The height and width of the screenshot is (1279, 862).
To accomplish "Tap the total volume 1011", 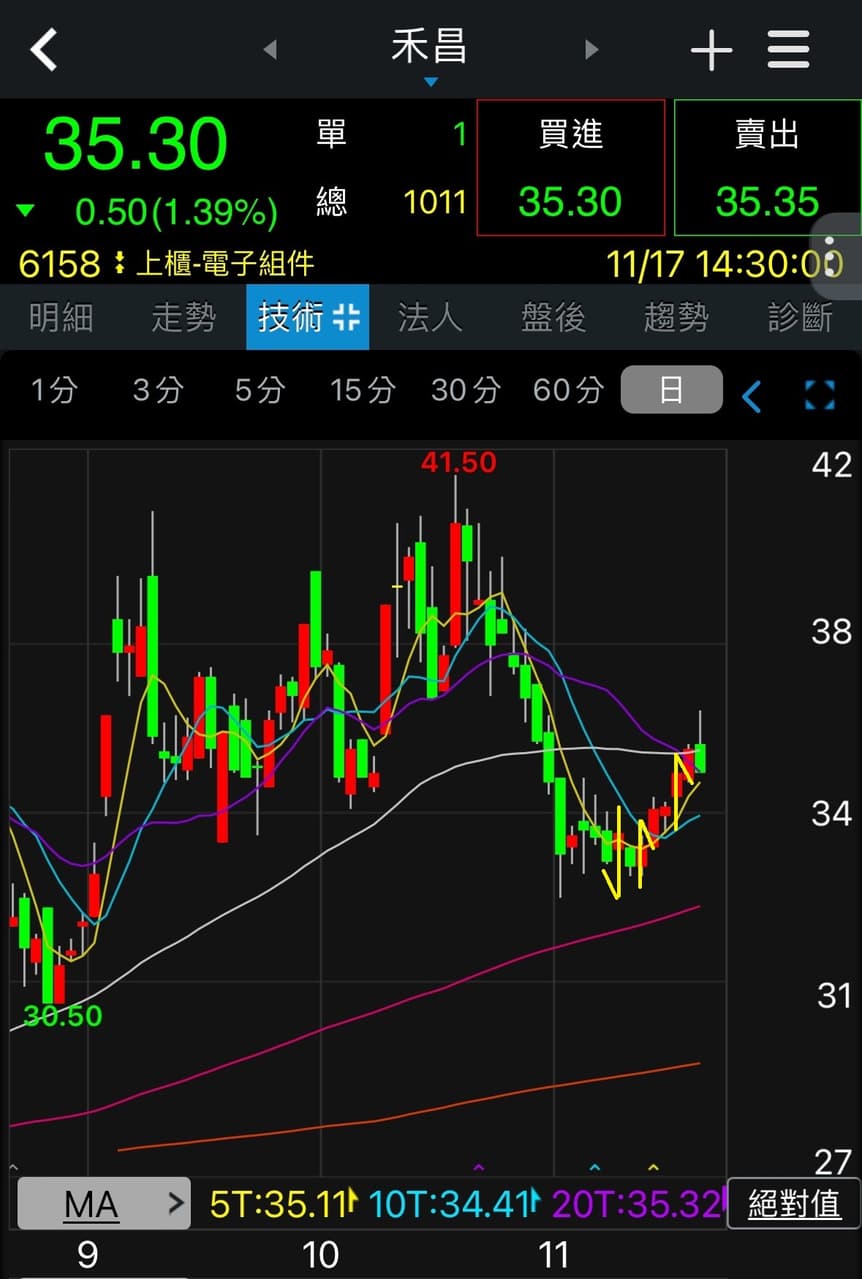I will pos(435,203).
